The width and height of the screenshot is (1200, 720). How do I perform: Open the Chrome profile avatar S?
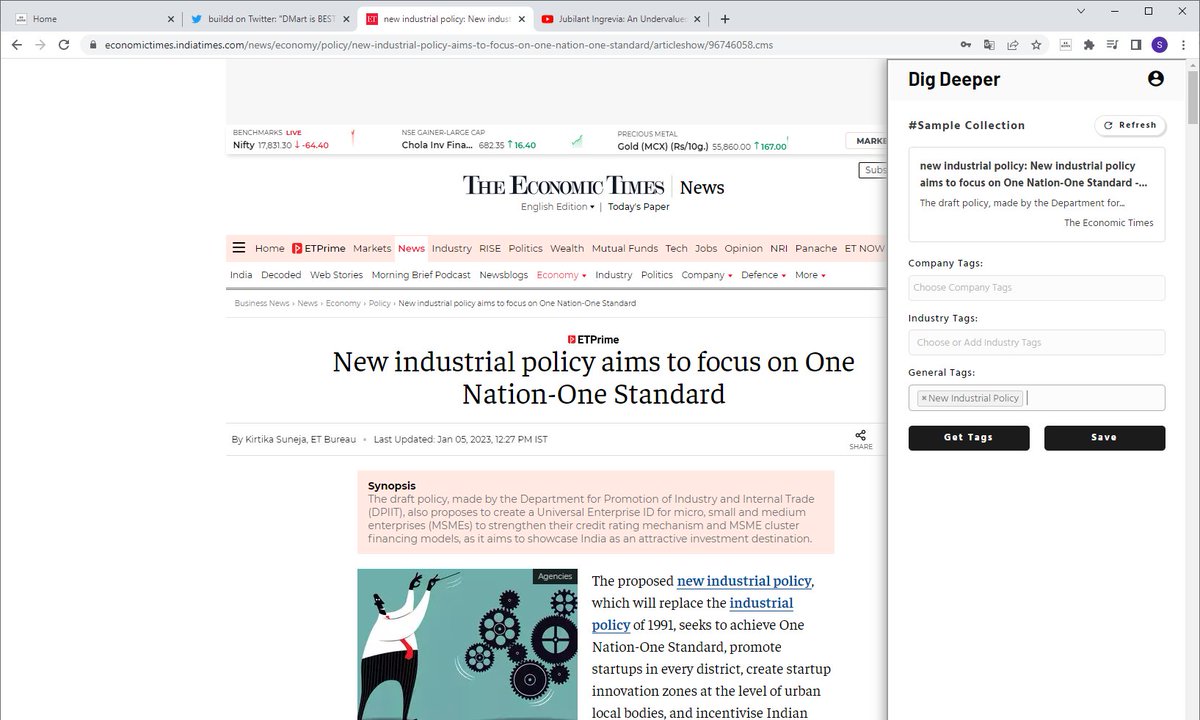click(x=1160, y=45)
